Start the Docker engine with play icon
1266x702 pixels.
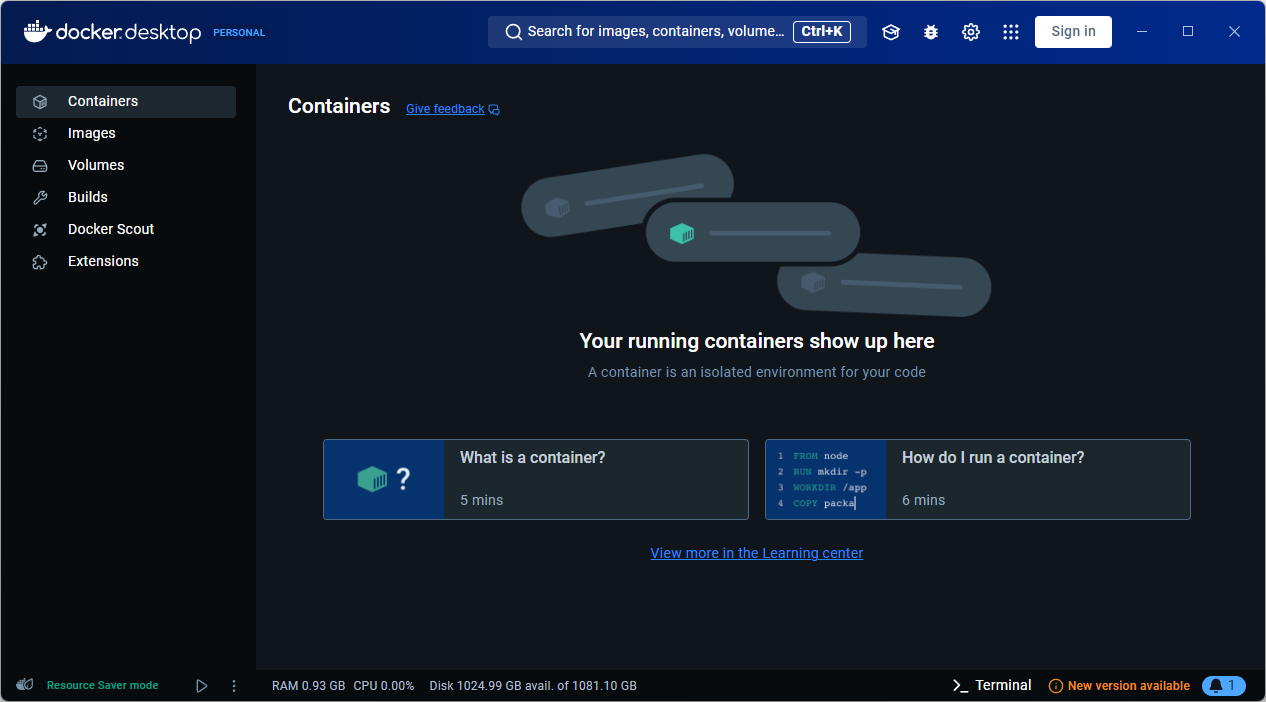click(202, 686)
